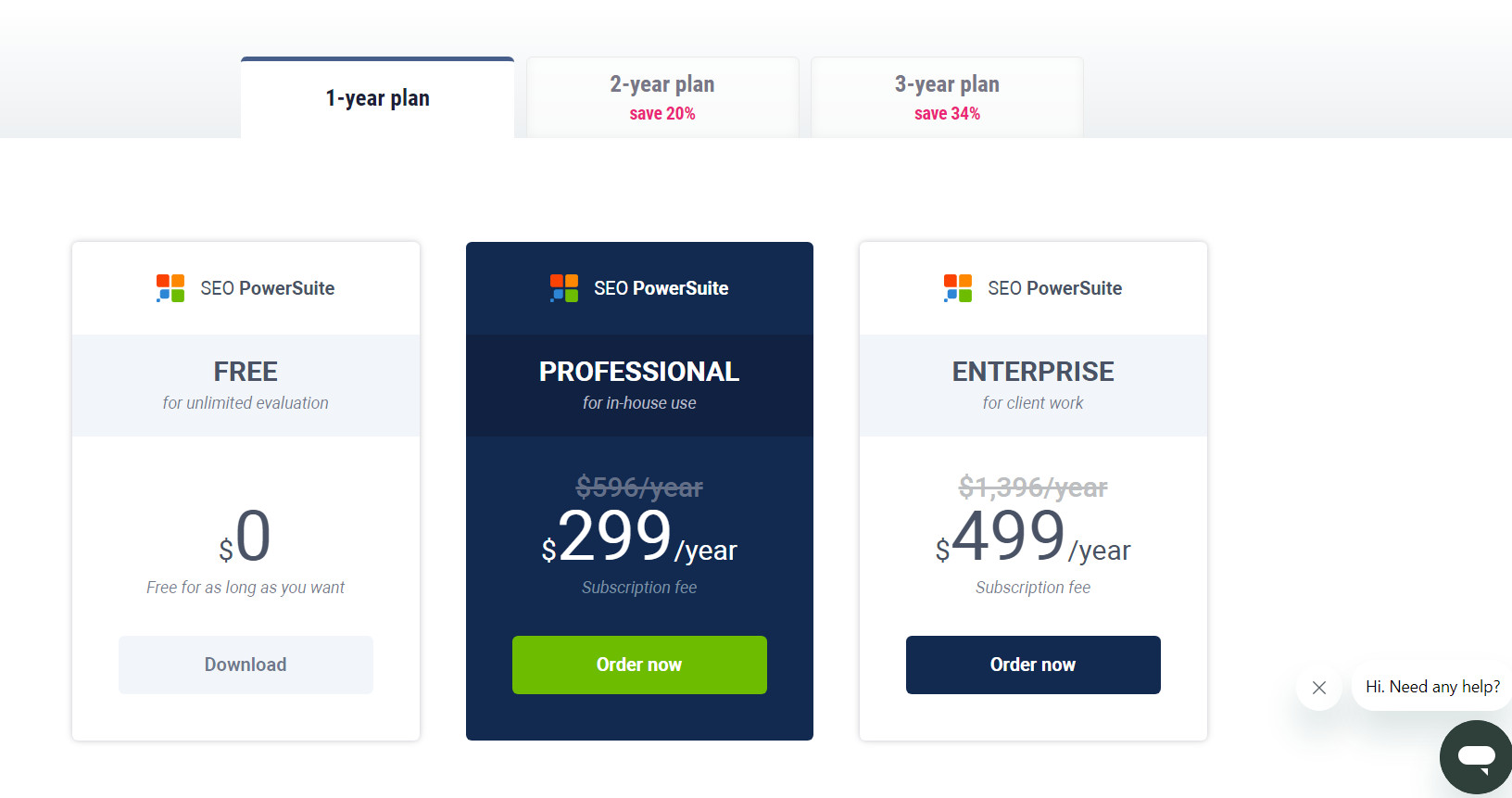Dismiss the help bubble with the X
1512x798 pixels.
point(1318,688)
